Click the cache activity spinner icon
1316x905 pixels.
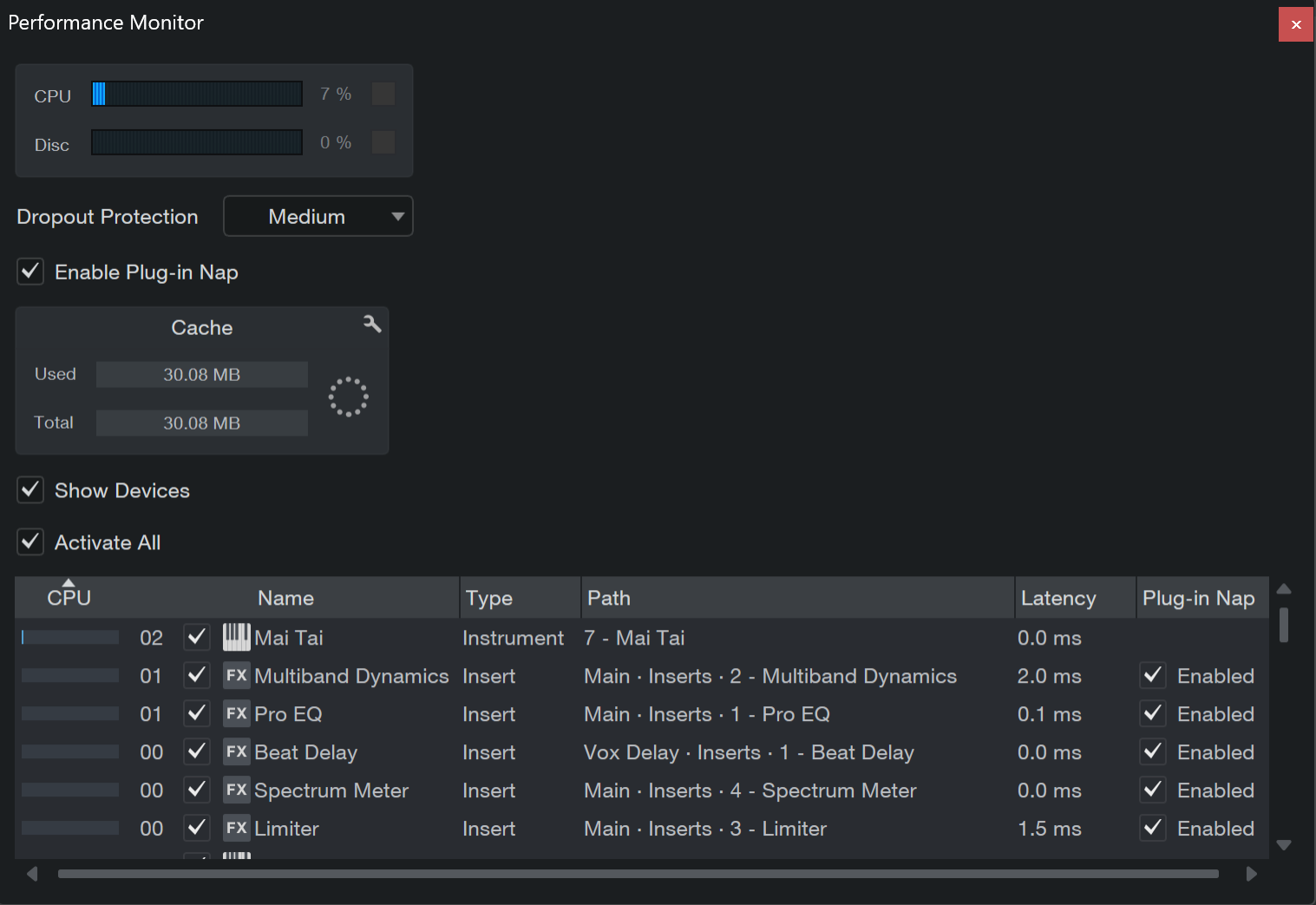tap(348, 397)
